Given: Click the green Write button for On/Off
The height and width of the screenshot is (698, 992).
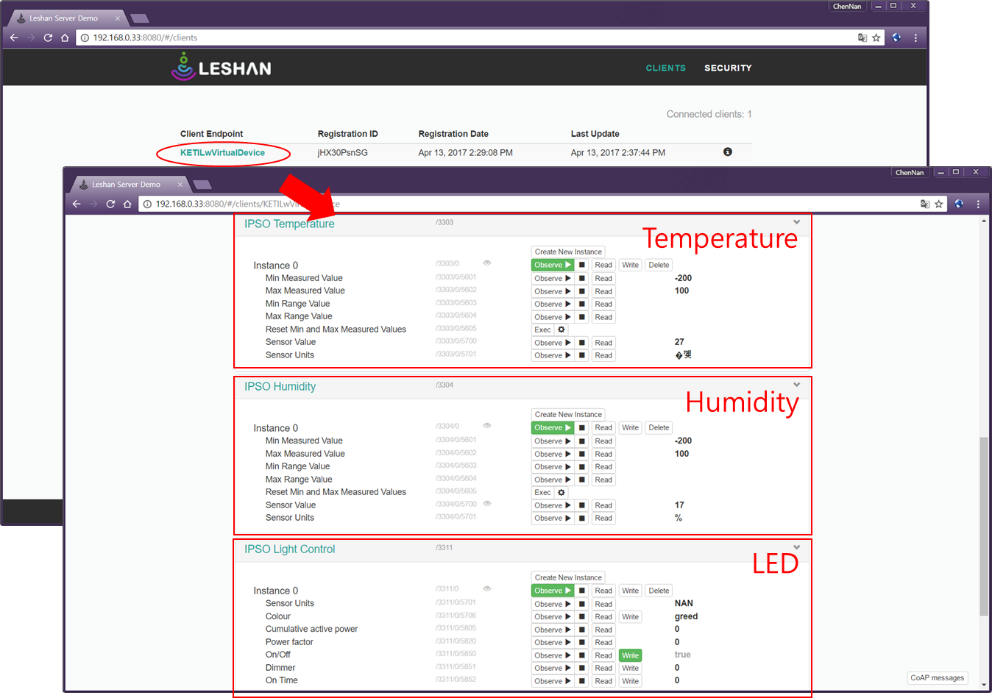Looking at the screenshot, I should click(630, 656).
